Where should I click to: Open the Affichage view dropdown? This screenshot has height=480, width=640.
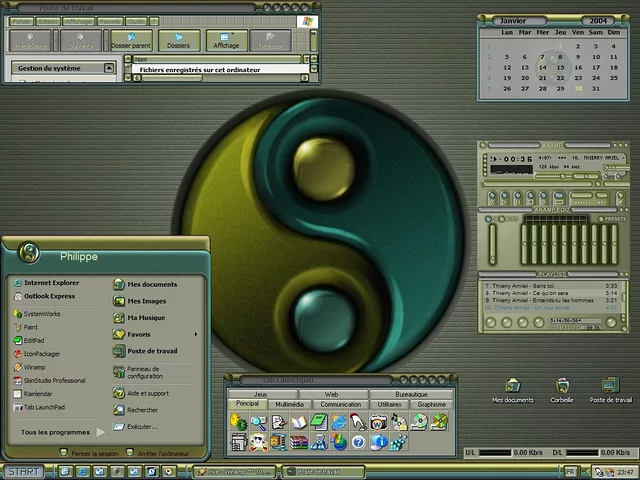pyautogui.click(x=227, y=40)
